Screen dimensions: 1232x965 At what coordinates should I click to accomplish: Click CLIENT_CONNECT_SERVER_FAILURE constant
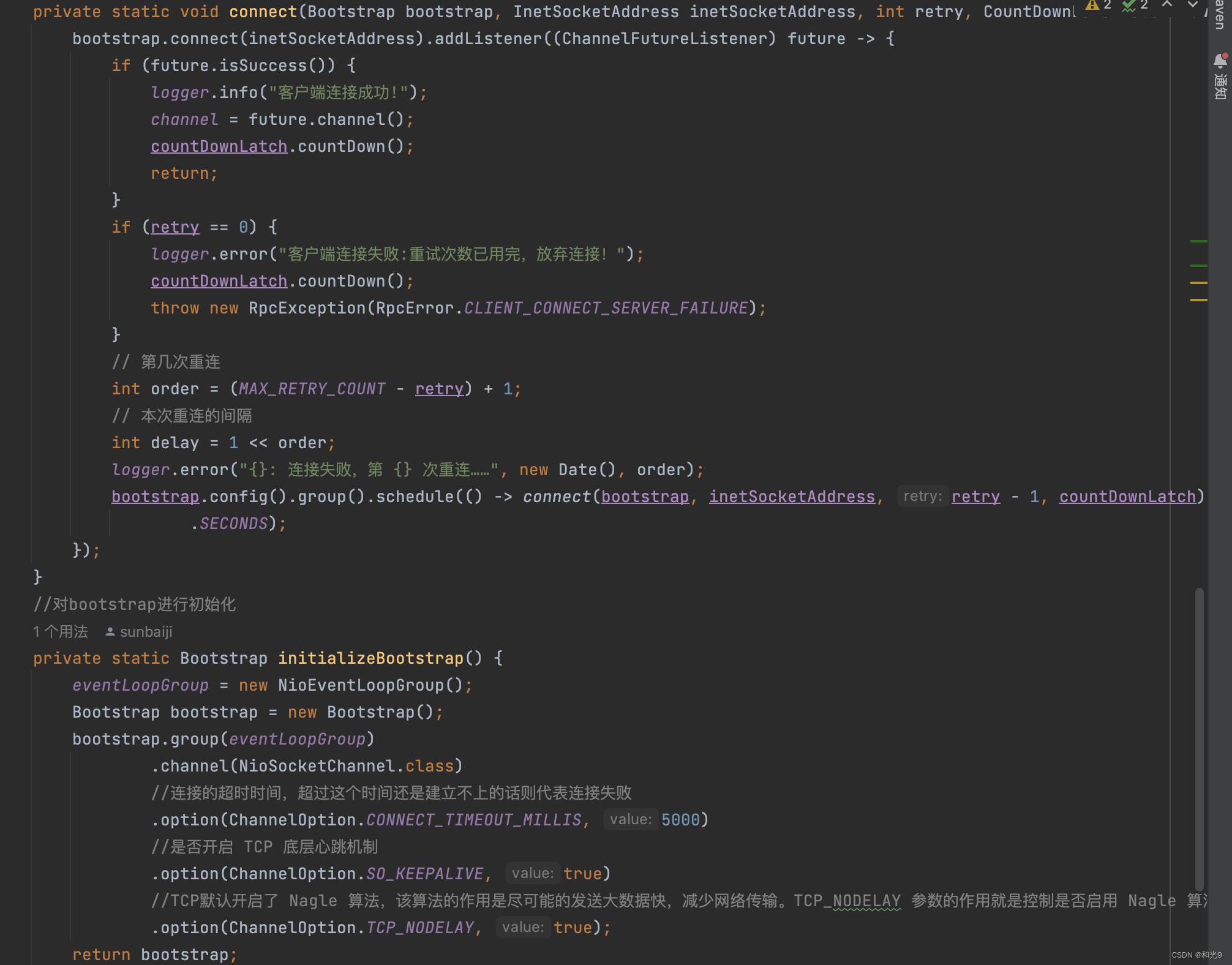pos(606,308)
